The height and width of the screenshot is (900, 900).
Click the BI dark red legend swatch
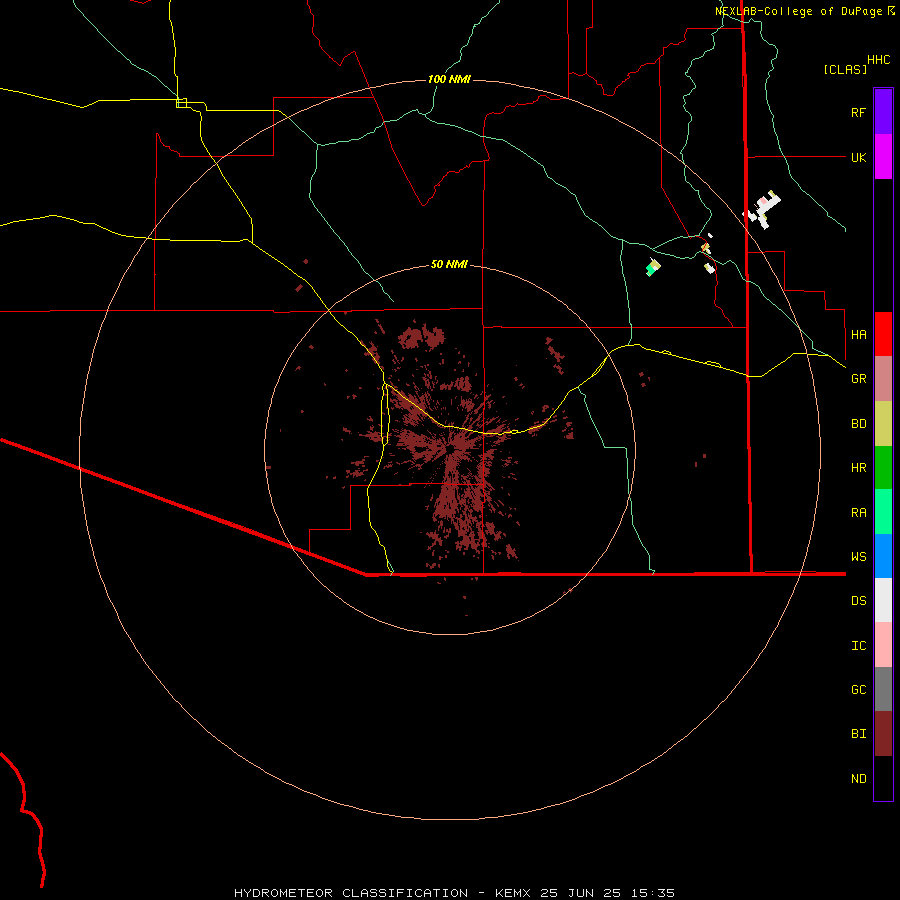(x=883, y=734)
